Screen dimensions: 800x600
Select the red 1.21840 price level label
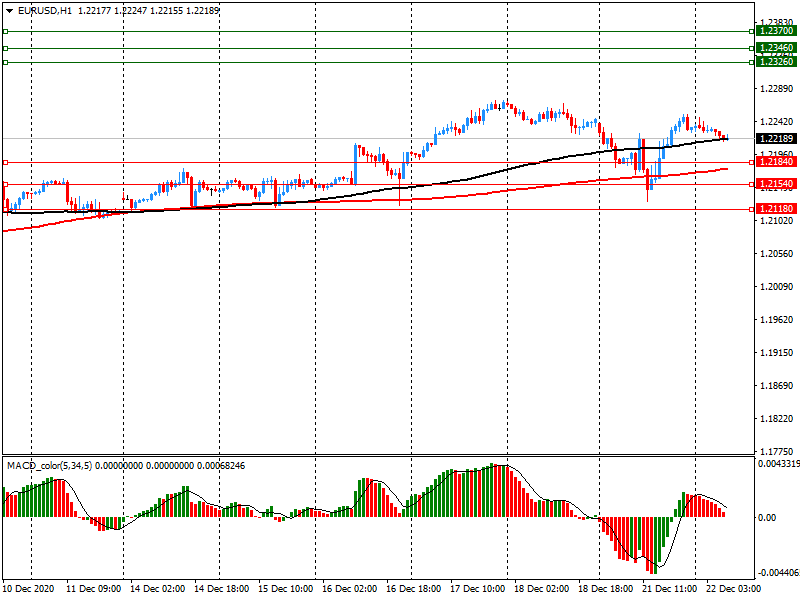tap(776, 162)
